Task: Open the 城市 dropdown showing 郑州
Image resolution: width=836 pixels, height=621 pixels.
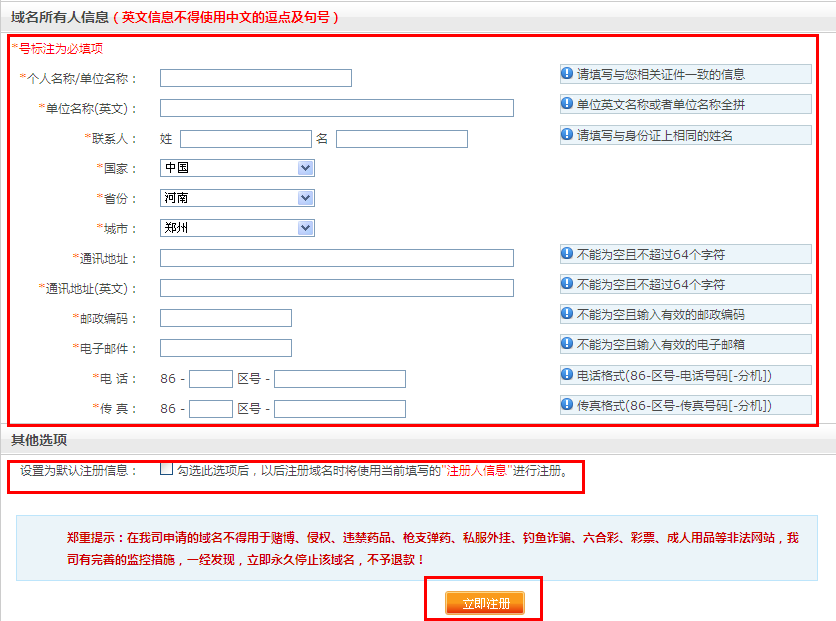Action: coord(238,228)
